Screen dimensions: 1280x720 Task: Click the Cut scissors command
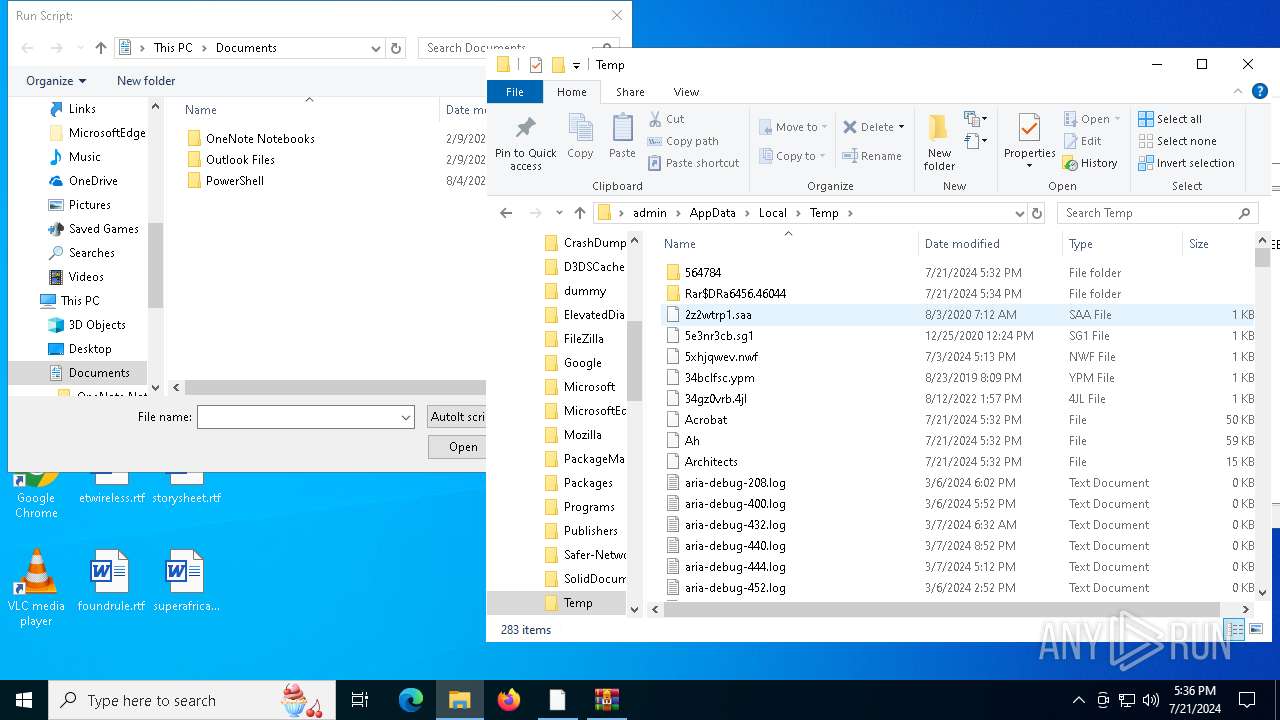coord(666,119)
